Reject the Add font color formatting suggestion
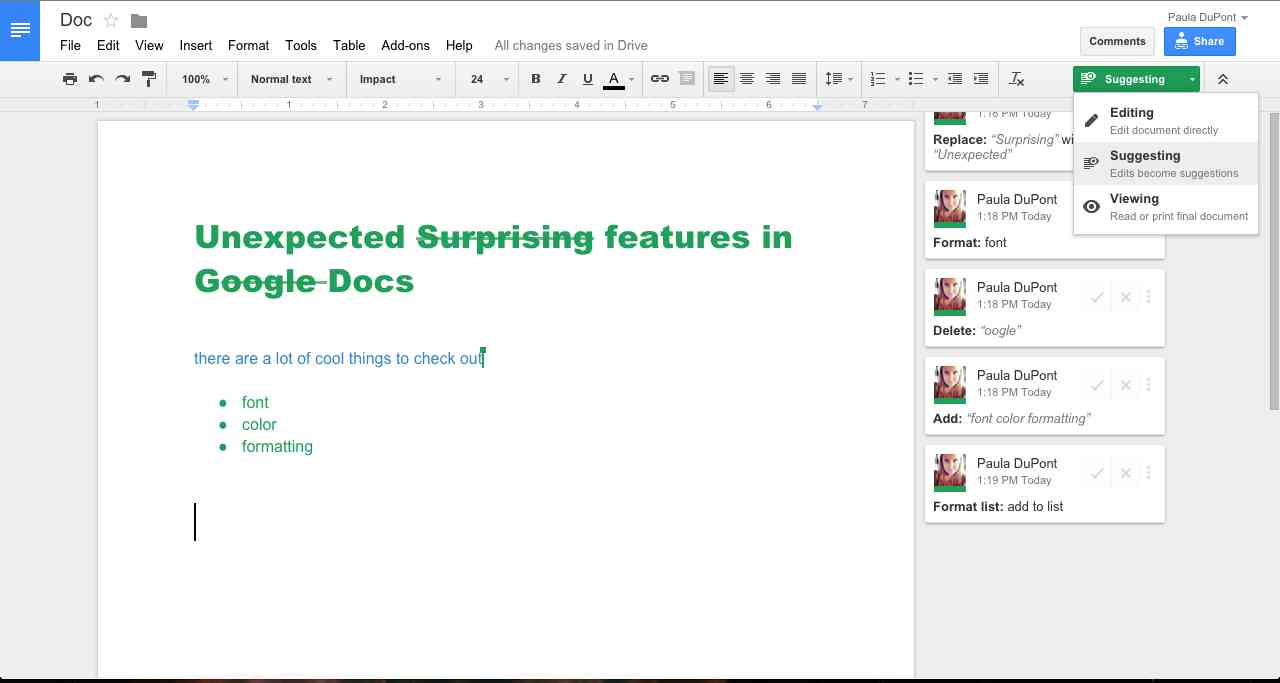This screenshot has height=683, width=1280. [1125, 385]
